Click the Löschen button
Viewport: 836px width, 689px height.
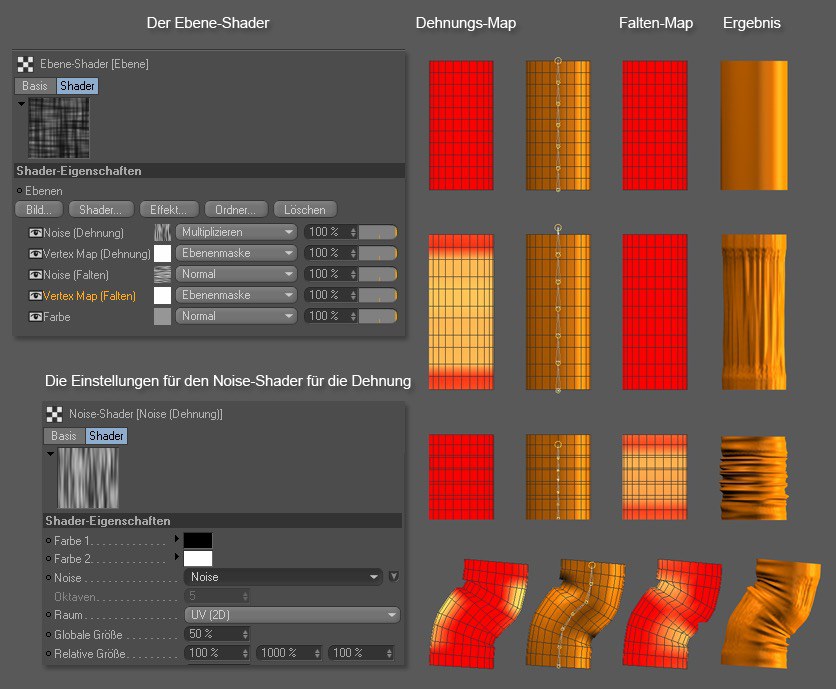coord(304,210)
